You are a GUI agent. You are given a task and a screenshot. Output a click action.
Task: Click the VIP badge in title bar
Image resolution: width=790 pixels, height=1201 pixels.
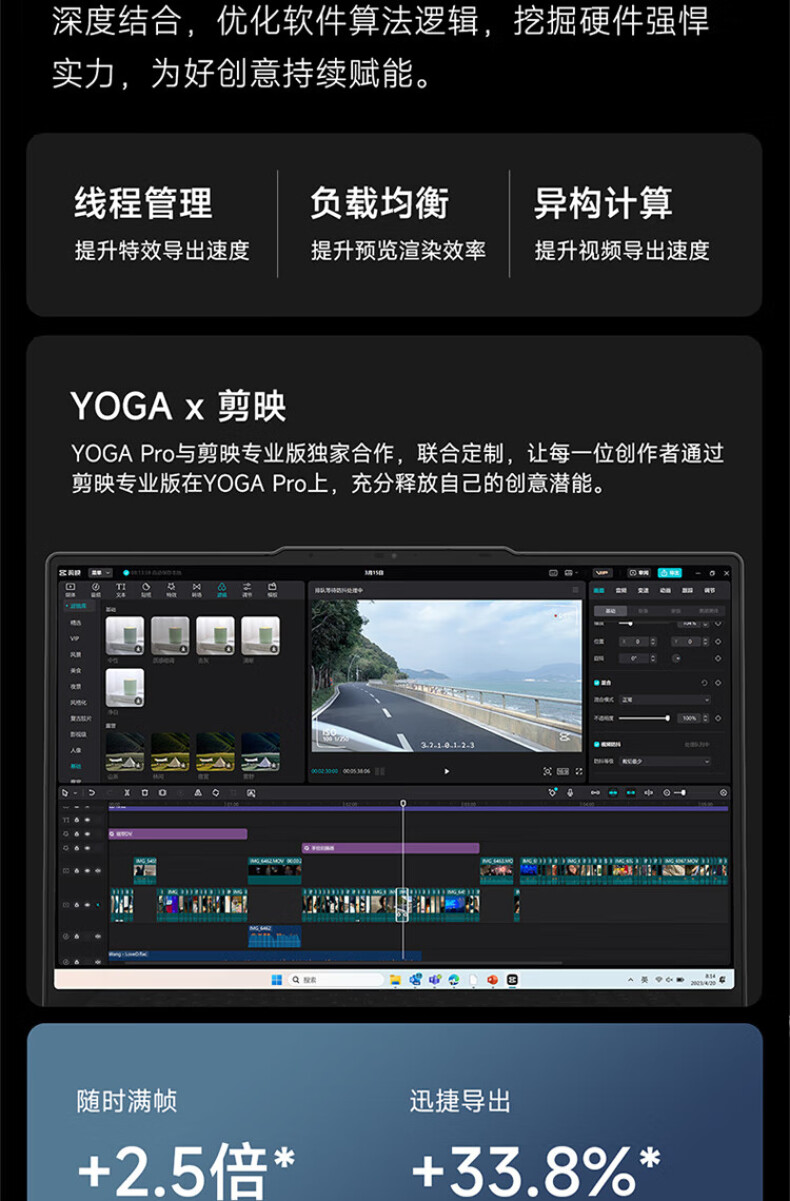602,573
